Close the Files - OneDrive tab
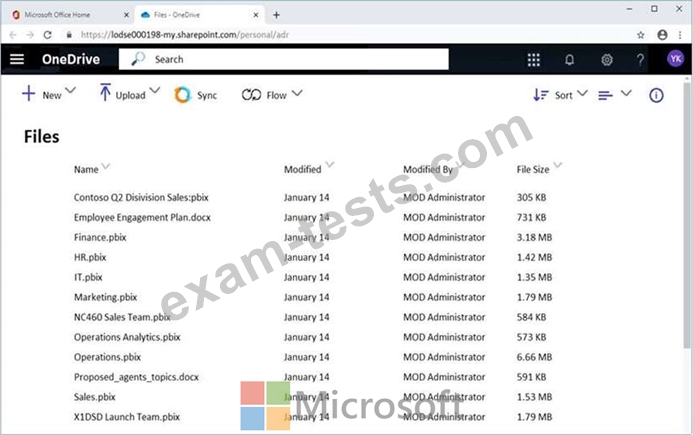Screen dimensions: 693x435 click(256, 15)
